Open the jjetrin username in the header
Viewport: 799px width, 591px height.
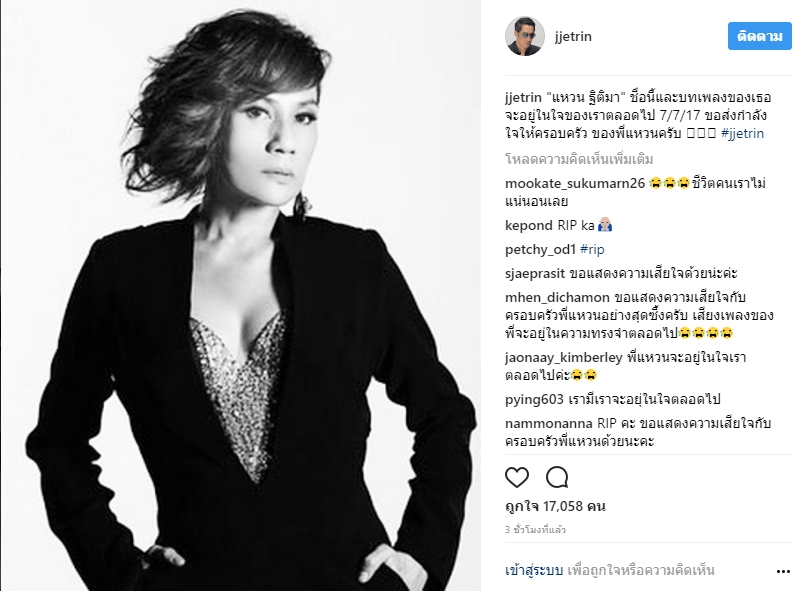point(573,37)
